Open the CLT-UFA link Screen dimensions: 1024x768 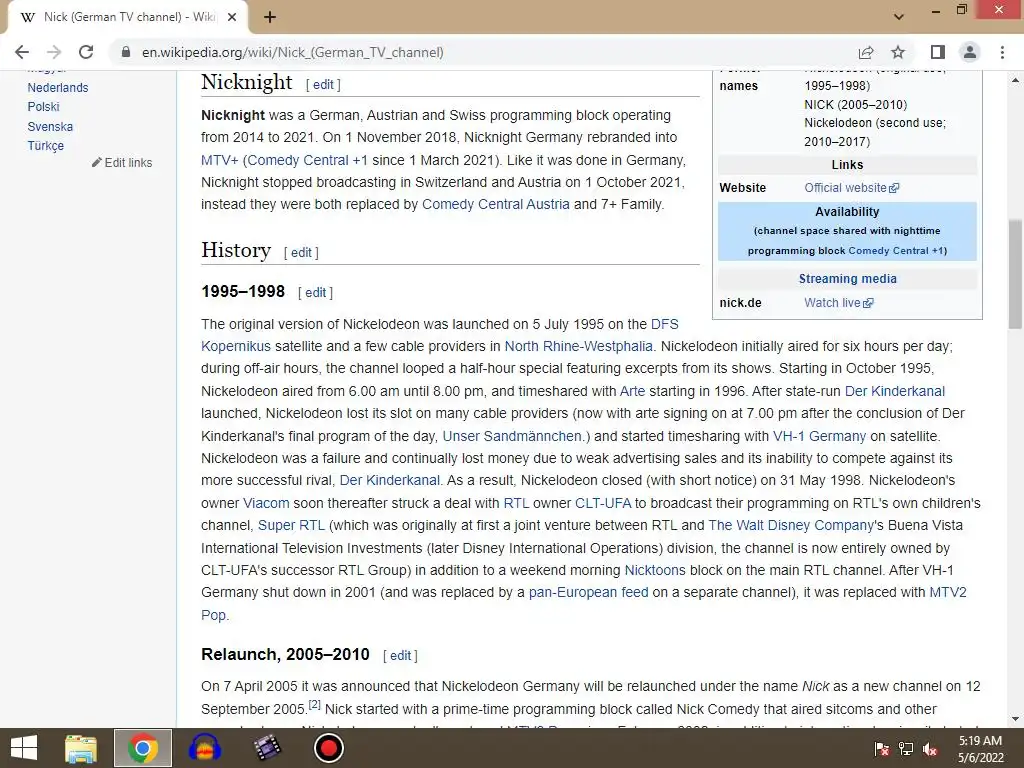click(x=603, y=504)
